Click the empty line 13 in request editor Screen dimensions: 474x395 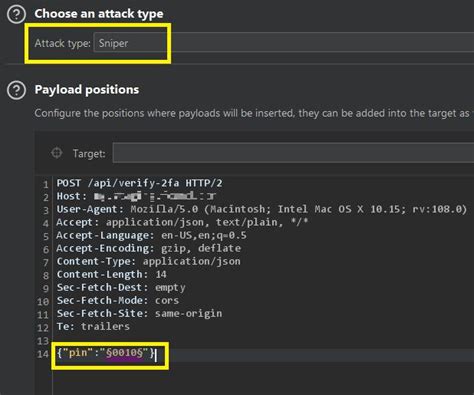point(263,340)
